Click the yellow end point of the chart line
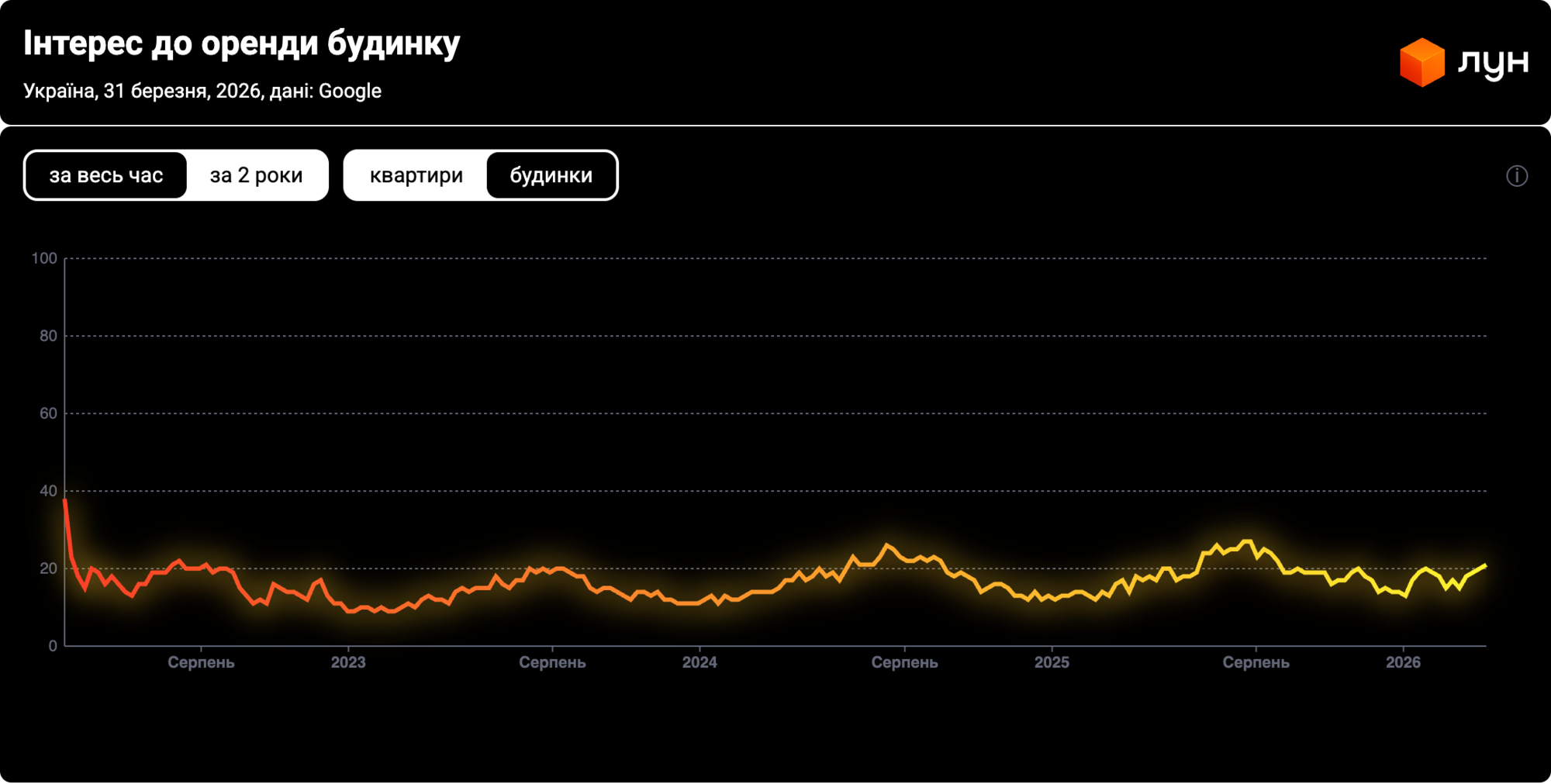Image resolution: width=1551 pixels, height=784 pixels. [x=1484, y=566]
